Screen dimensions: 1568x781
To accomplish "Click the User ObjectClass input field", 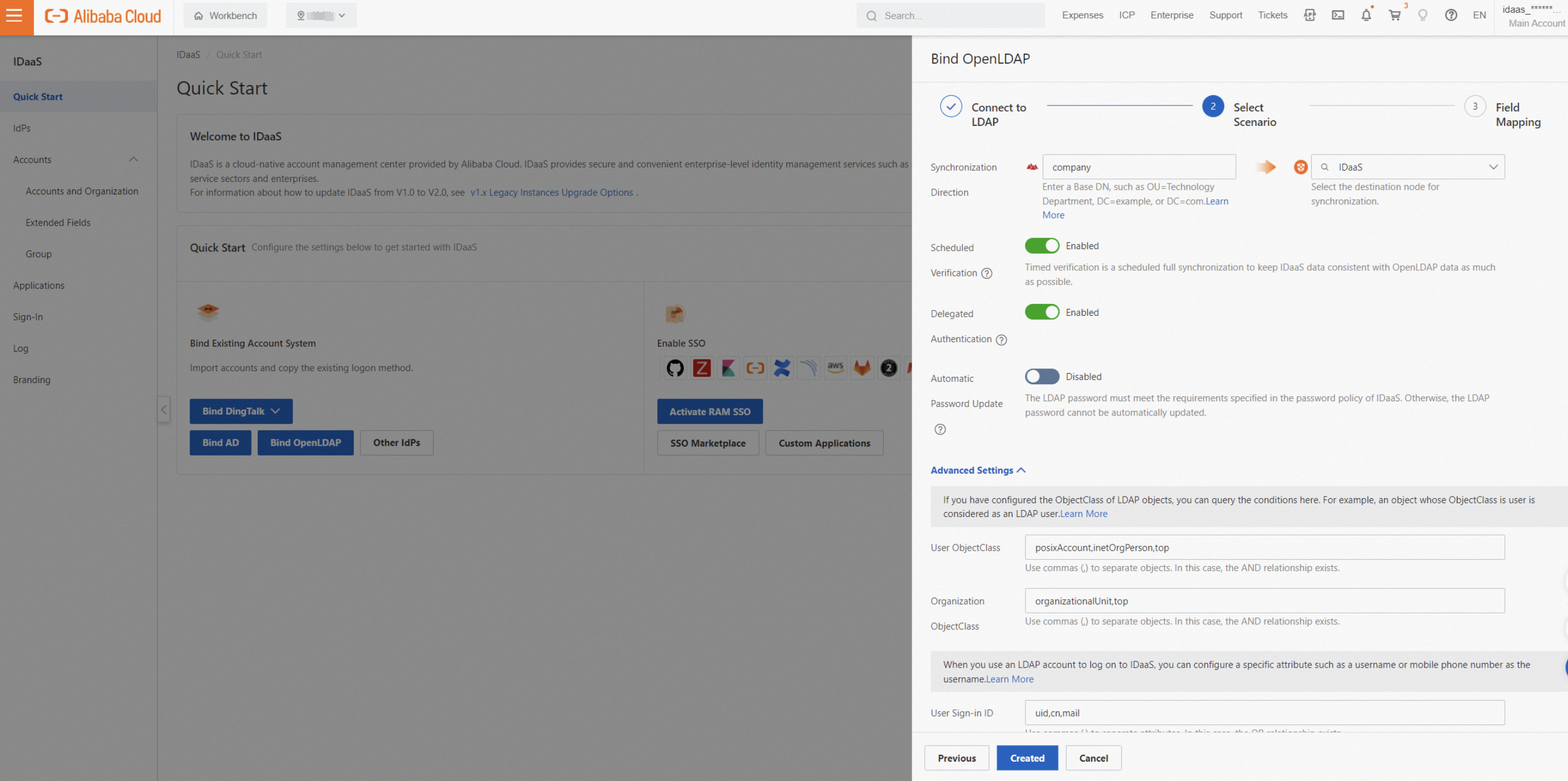I will (1264, 547).
